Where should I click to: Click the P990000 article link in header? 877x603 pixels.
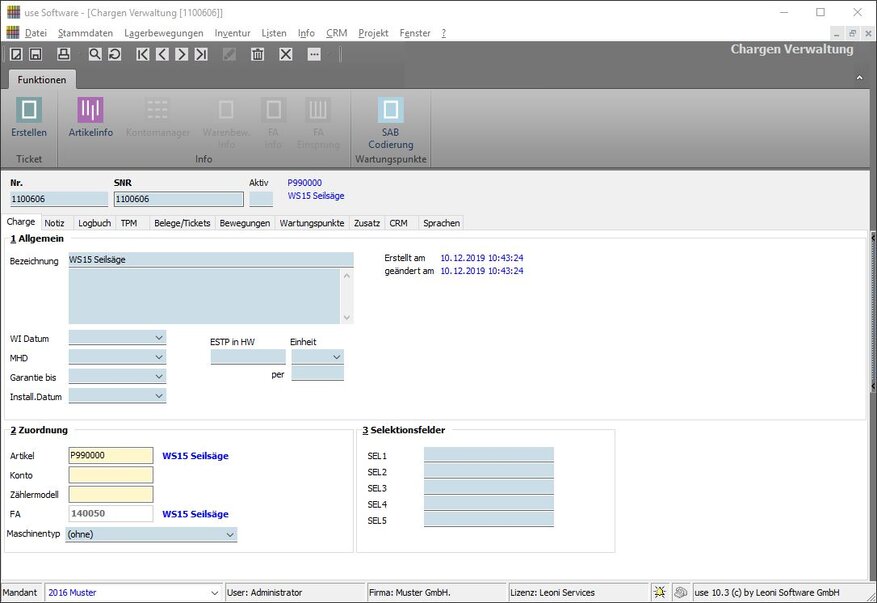(x=304, y=183)
